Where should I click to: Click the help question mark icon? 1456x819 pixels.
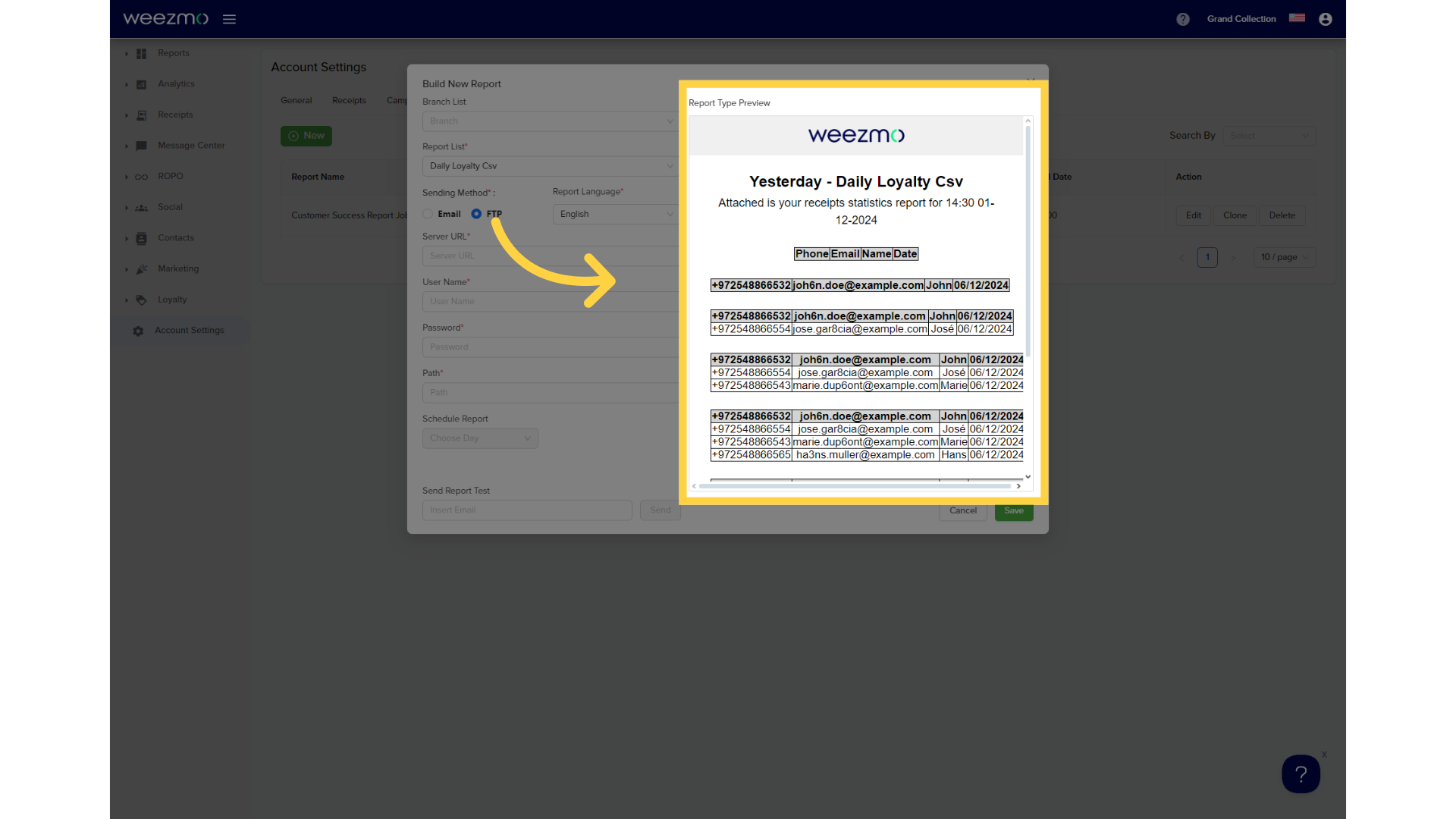pos(1183,18)
